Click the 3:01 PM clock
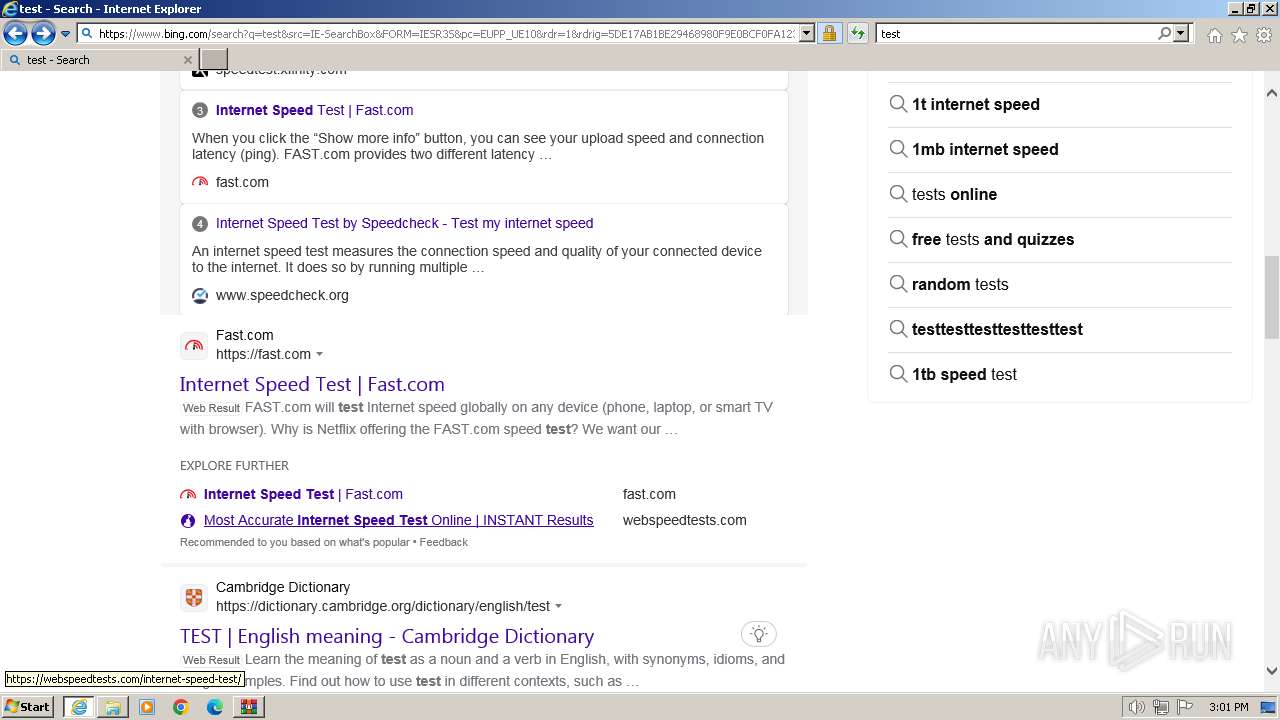The height and width of the screenshot is (720, 1280). click(x=1228, y=707)
